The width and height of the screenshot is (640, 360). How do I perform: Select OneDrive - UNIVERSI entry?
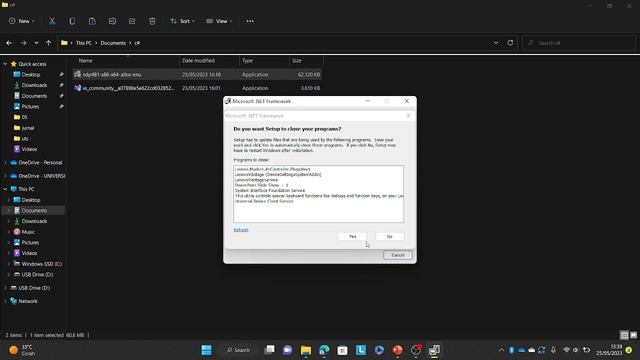tap(41, 176)
